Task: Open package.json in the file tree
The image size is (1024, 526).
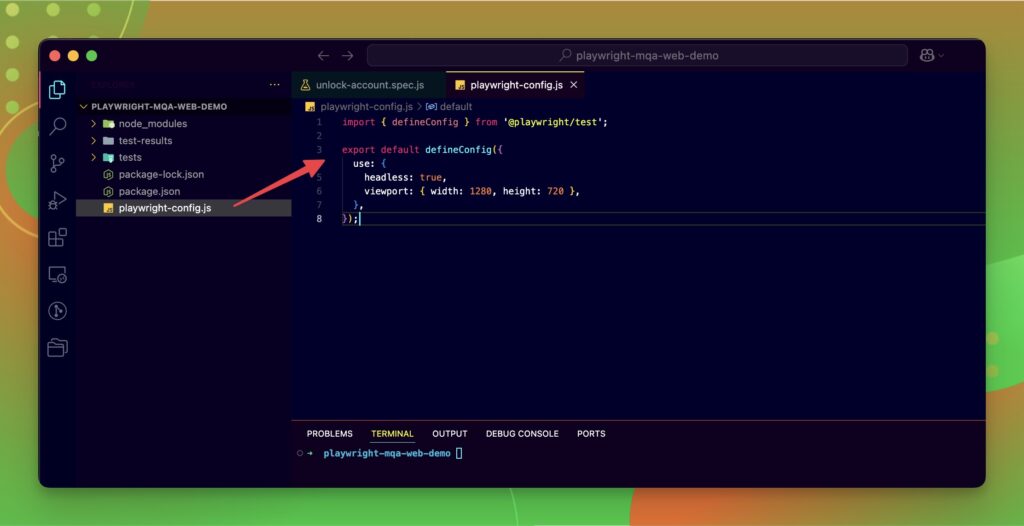Action: tap(149, 191)
